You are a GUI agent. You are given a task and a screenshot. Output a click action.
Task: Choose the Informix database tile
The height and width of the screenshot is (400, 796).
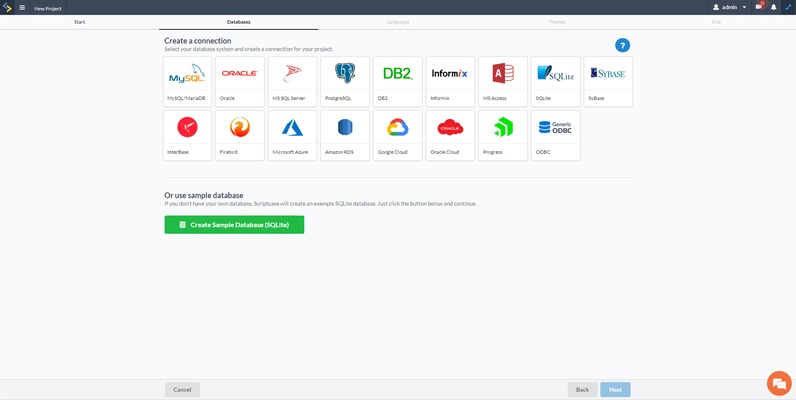click(450, 81)
